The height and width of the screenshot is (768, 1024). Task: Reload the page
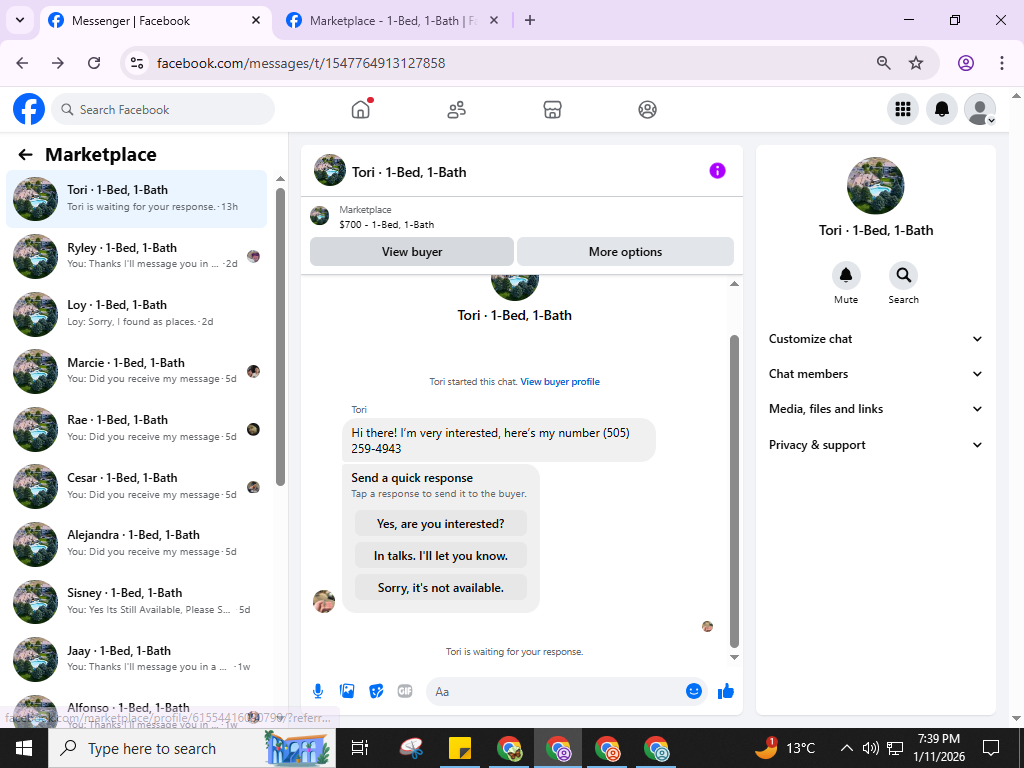(x=94, y=63)
